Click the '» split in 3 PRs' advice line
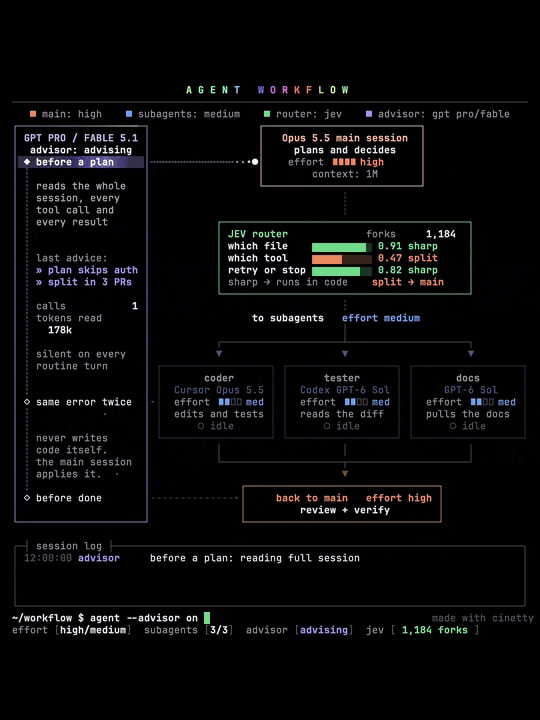 click(84, 282)
